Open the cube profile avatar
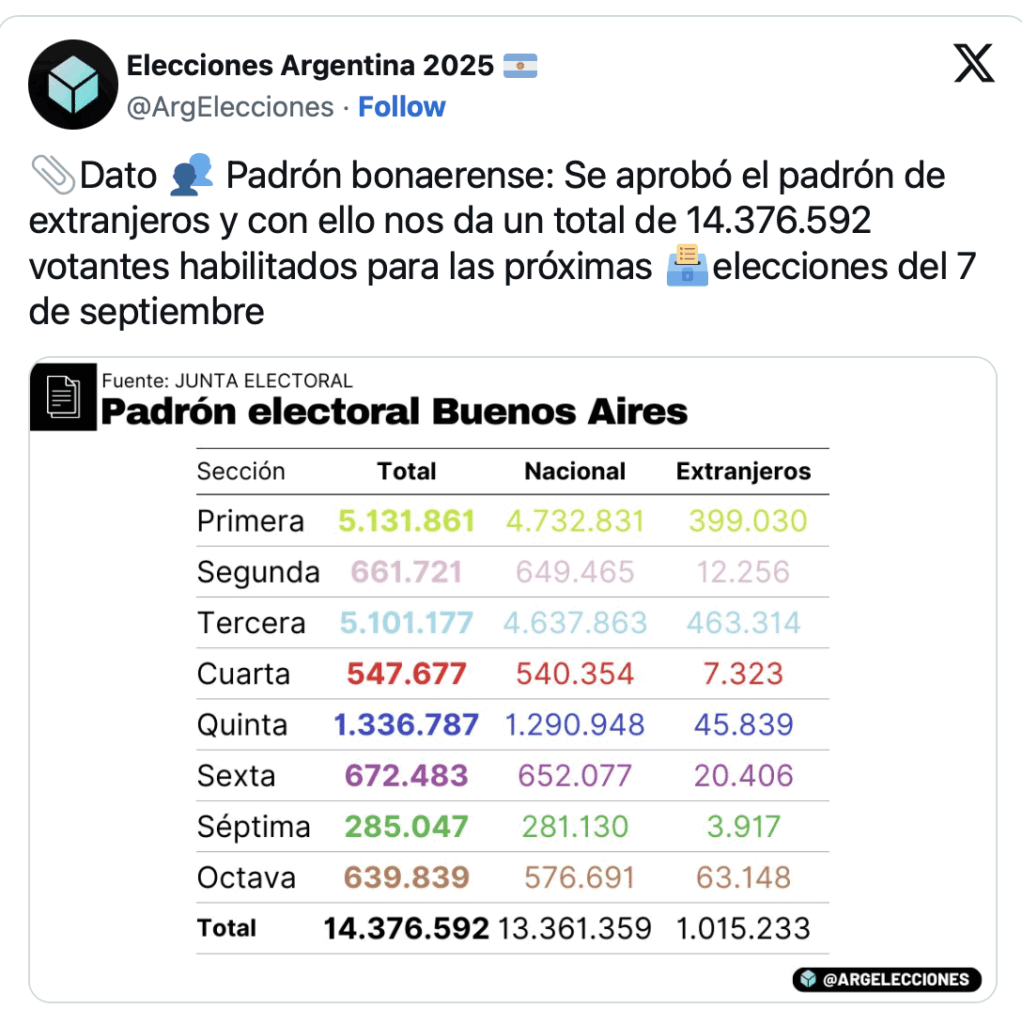Viewport: 1022px width, 1024px height. (x=73, y=84)
